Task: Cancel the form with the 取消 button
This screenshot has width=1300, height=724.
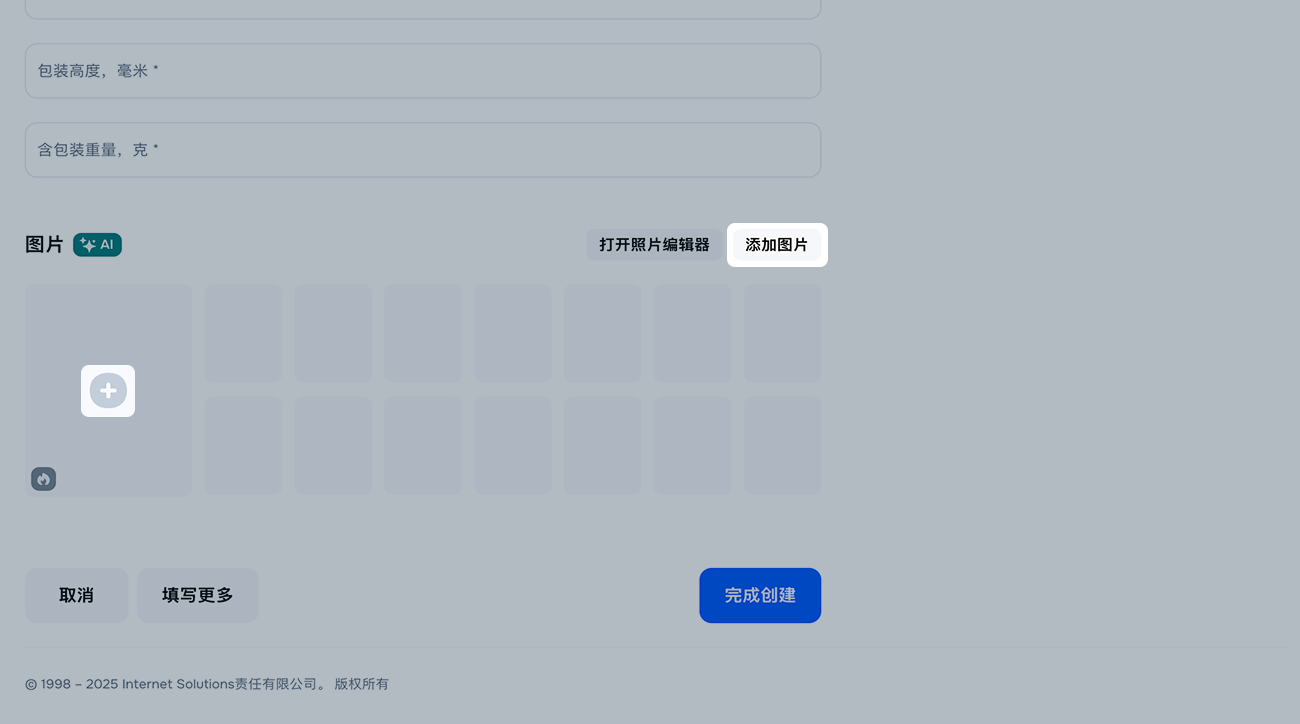Action: tap(76, 595)
